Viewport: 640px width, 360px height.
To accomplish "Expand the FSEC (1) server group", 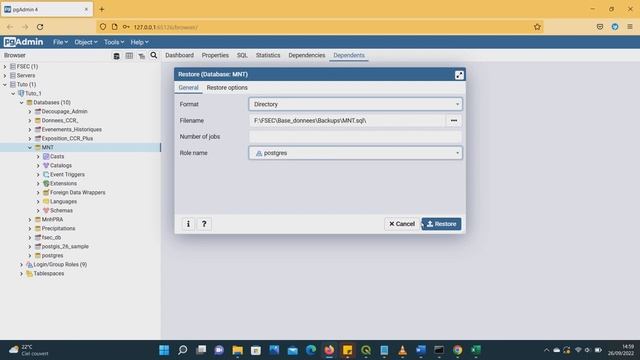I will coord(5,67).
